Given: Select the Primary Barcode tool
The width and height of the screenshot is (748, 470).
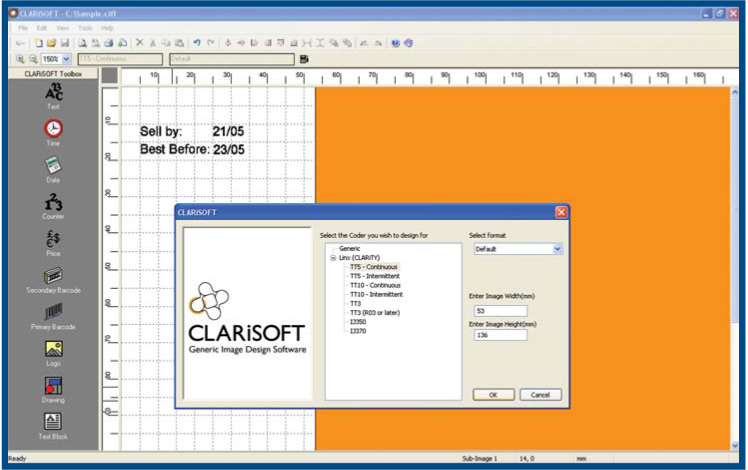Looking at the screenshot, I should 53,317.
